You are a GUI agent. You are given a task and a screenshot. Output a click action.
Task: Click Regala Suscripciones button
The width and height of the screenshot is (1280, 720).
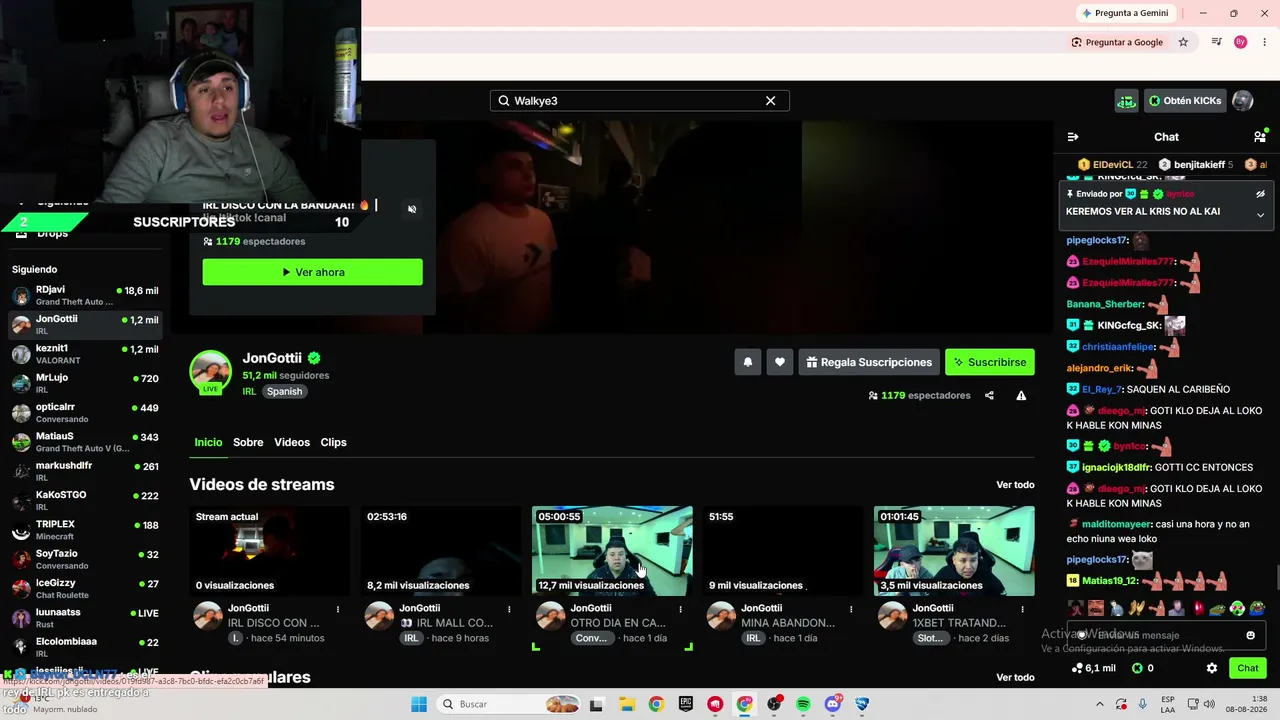[868, 362]
